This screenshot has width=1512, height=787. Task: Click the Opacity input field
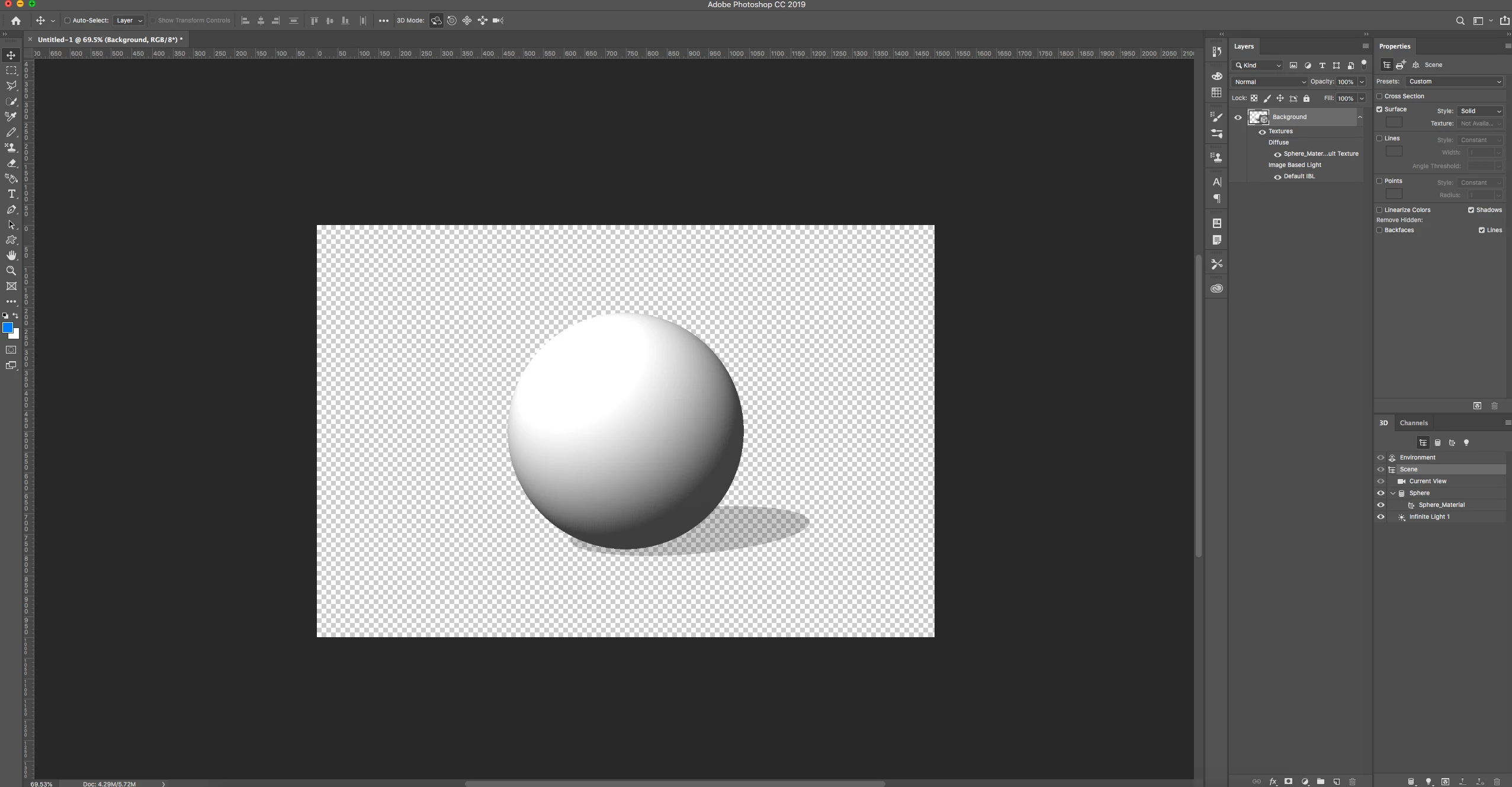1346,82
